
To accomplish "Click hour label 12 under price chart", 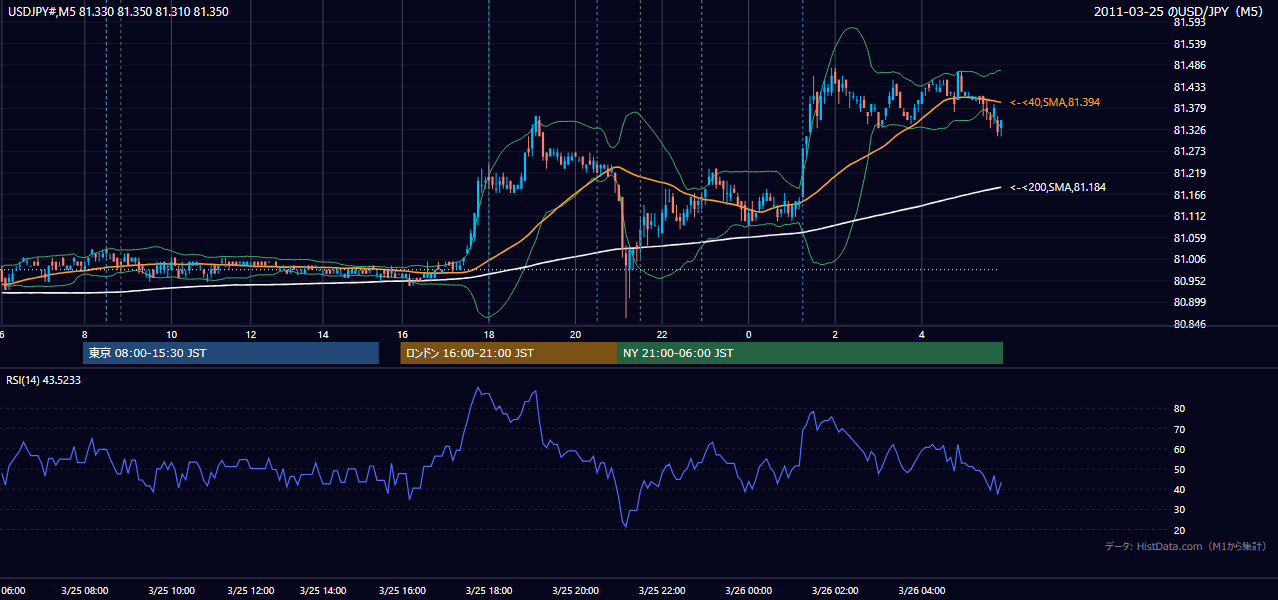I will (251, 334).
